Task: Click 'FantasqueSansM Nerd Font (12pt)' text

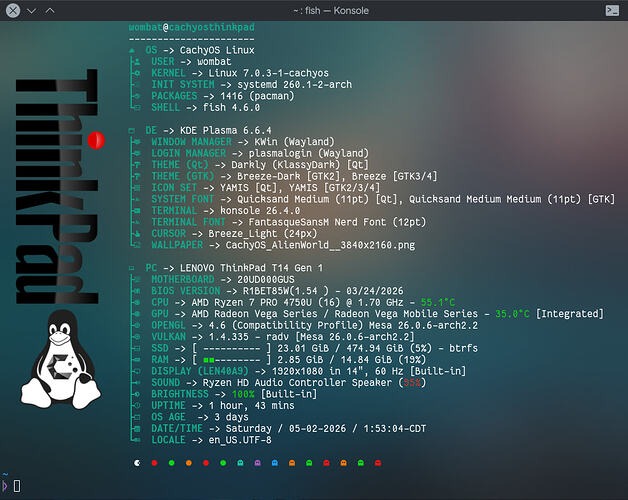Action: [x=337, y=222]
